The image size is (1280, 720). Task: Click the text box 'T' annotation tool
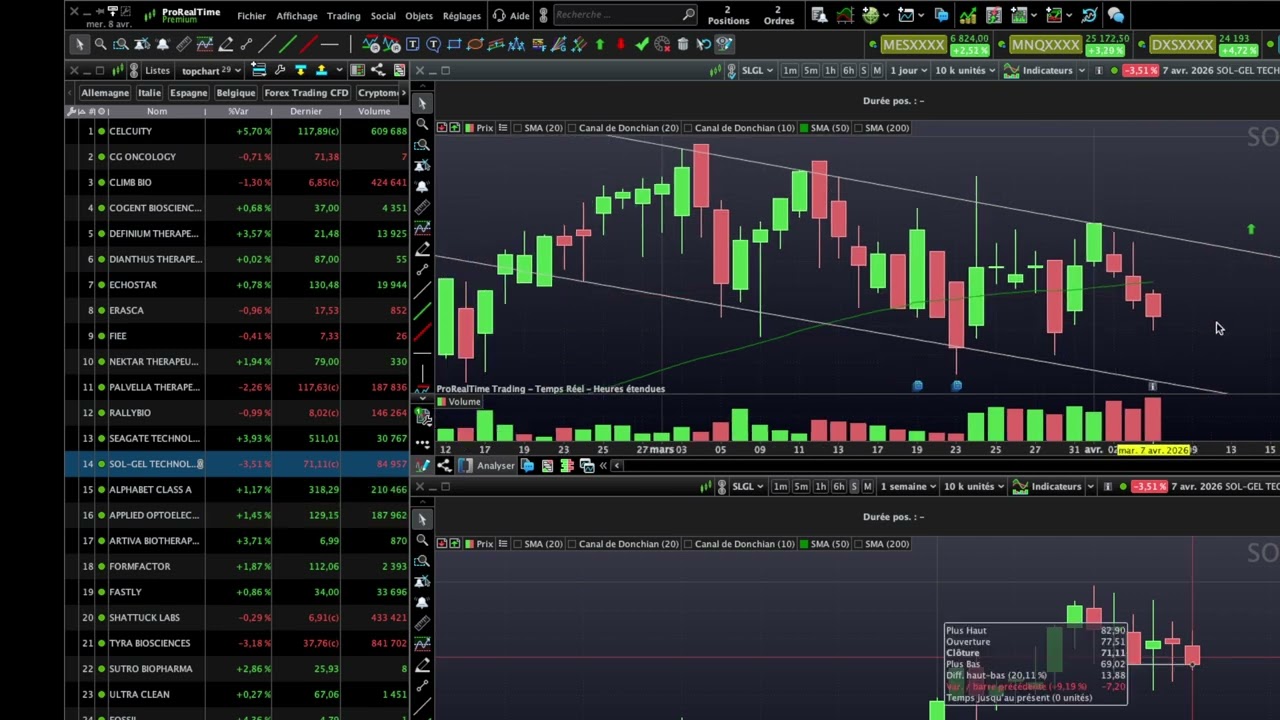[x=413, y=44]
